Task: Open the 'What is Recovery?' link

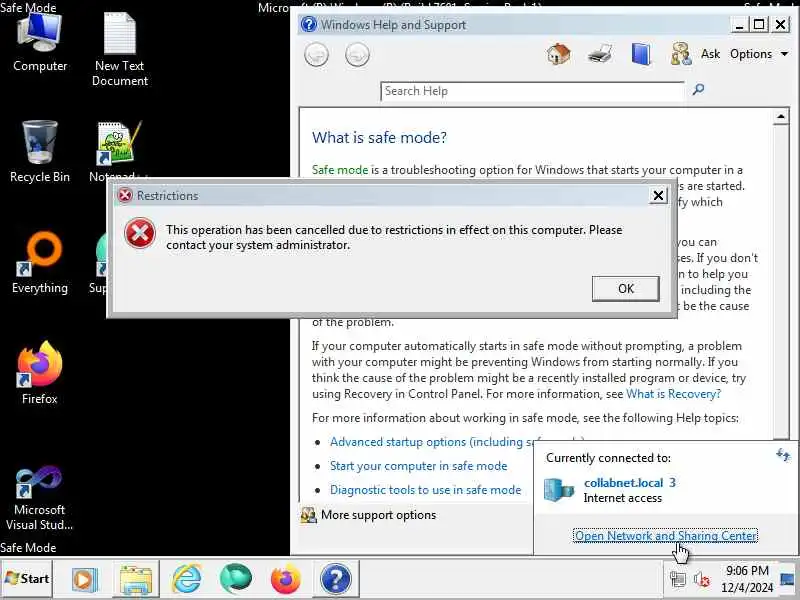Action: point(673,394)
